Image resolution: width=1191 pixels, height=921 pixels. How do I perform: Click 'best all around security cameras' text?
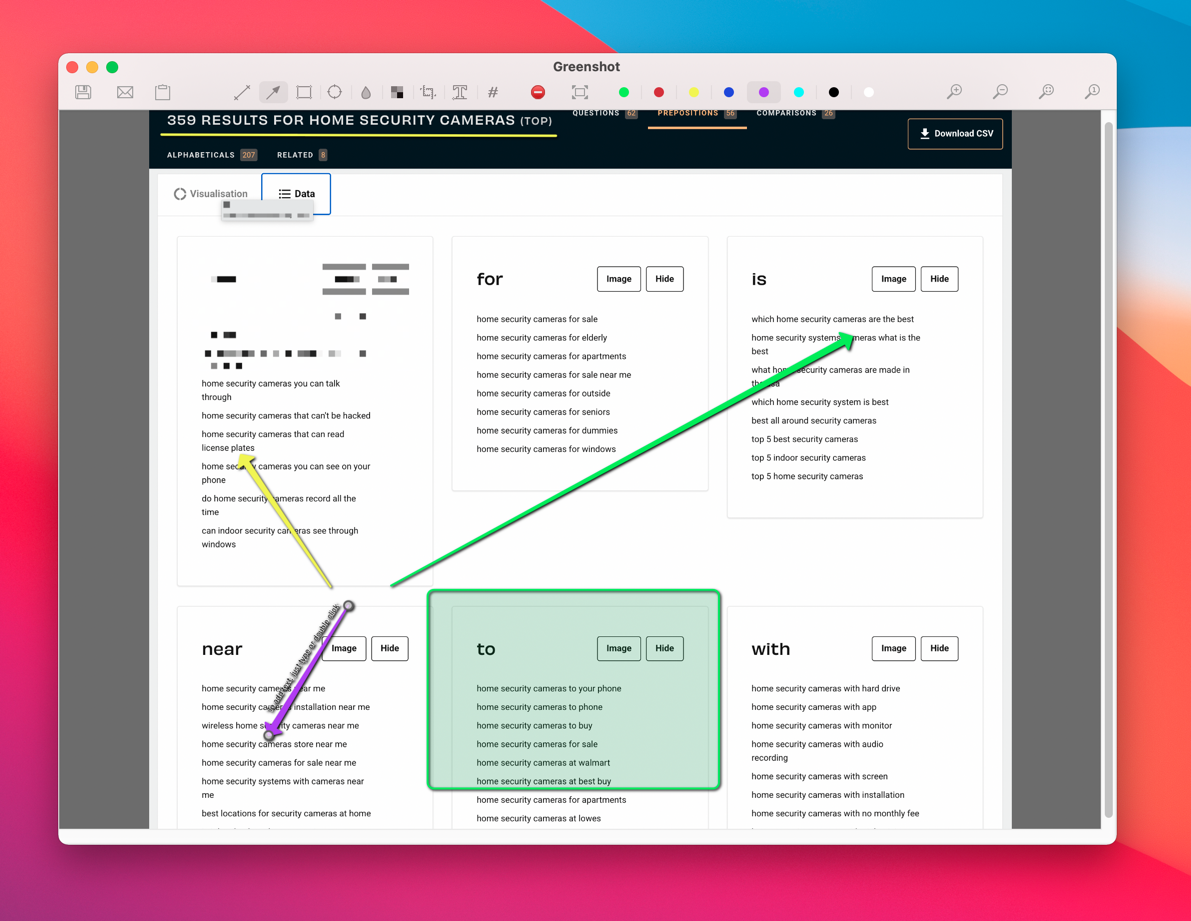813,421
